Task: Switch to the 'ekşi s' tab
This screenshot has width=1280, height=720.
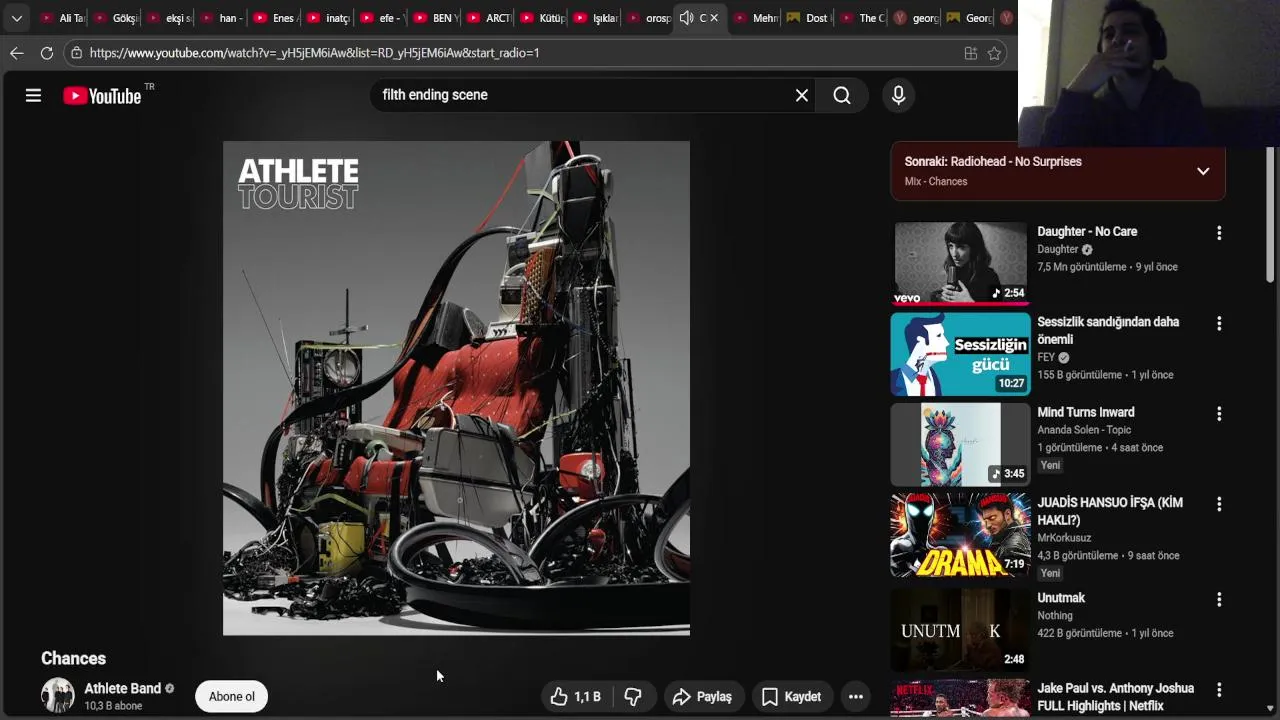Action: point(168,18)
